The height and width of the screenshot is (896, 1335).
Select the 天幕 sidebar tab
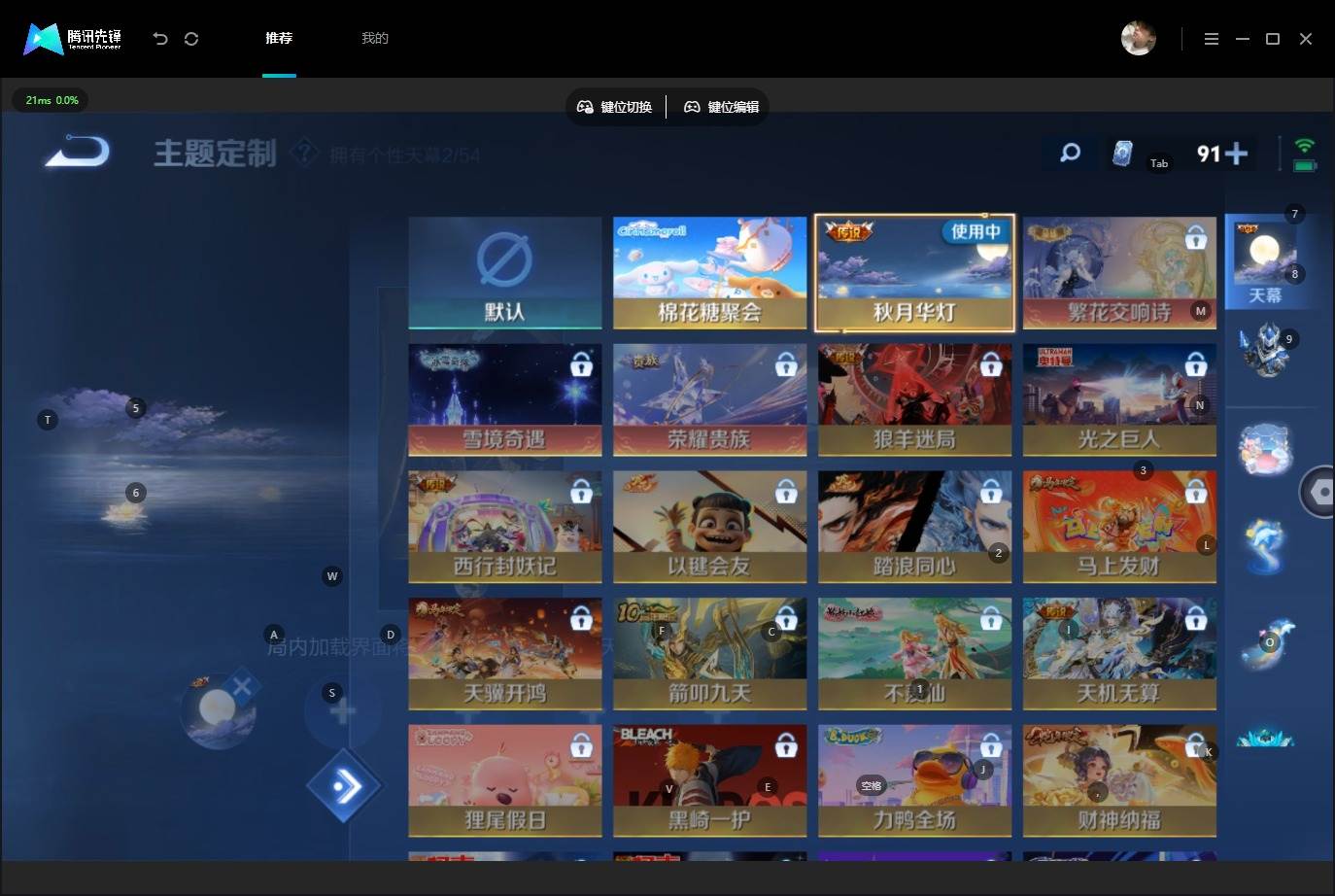tap(1265, 261)
